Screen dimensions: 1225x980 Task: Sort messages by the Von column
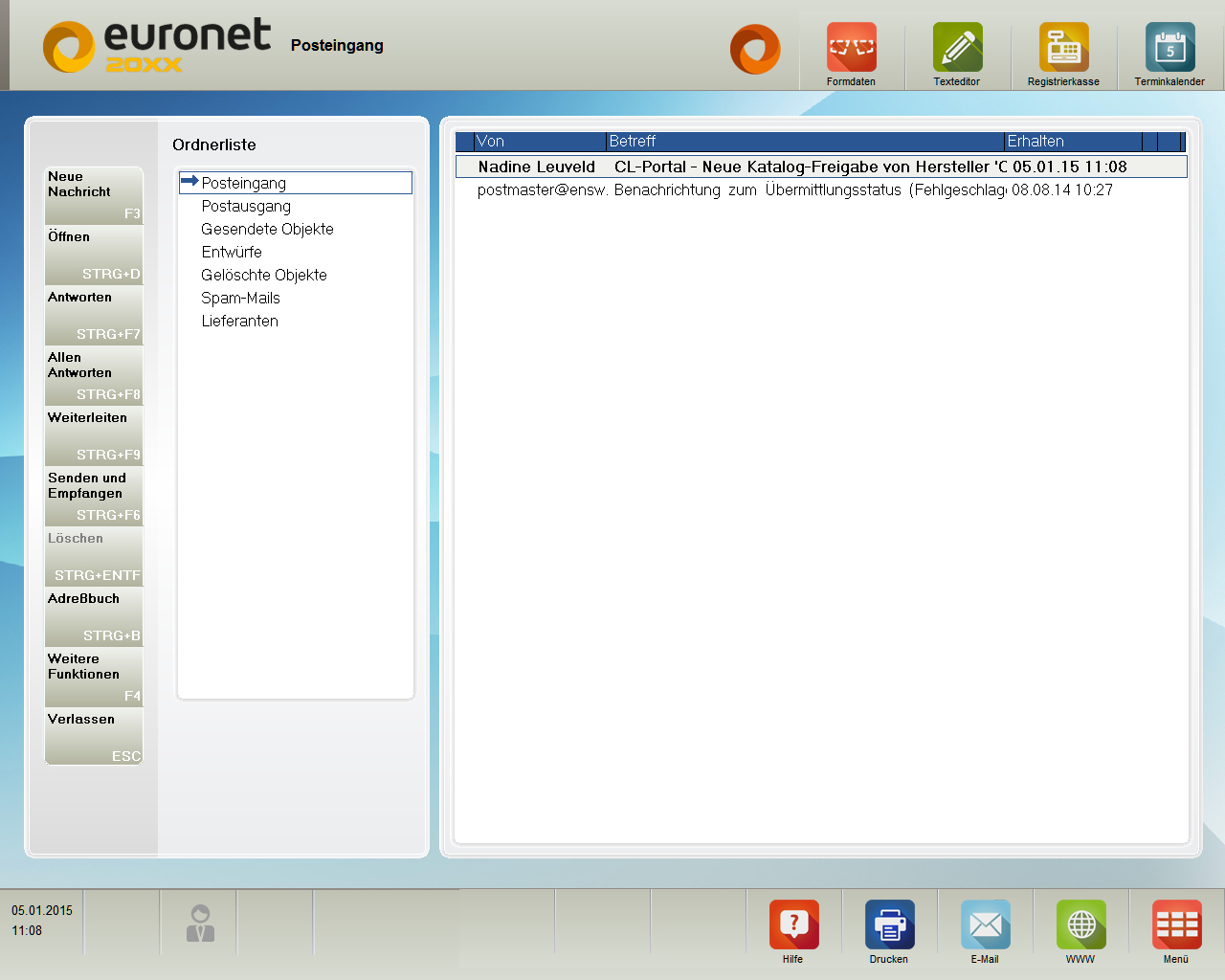pyautogui.click(x=540, y=142)
